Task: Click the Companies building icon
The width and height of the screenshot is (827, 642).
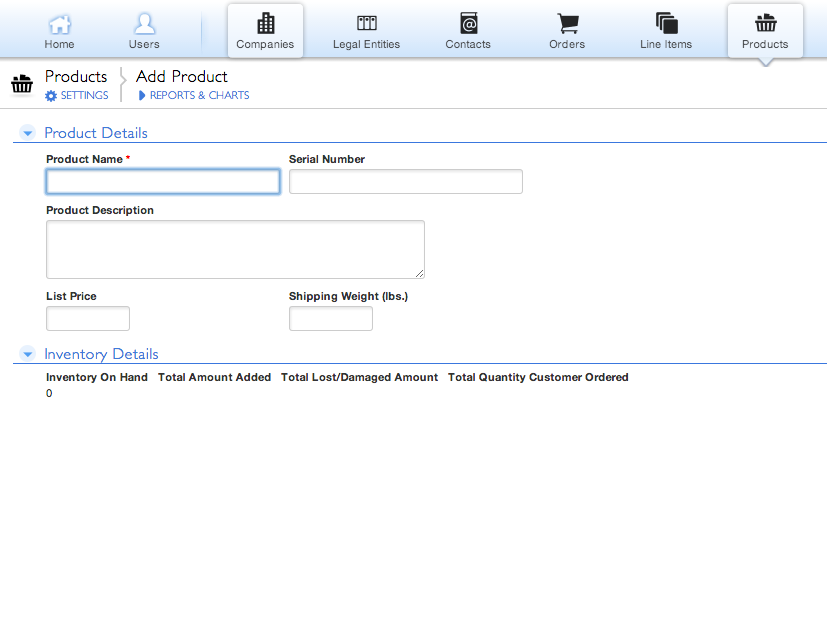Action: click(x=265, y=23)
